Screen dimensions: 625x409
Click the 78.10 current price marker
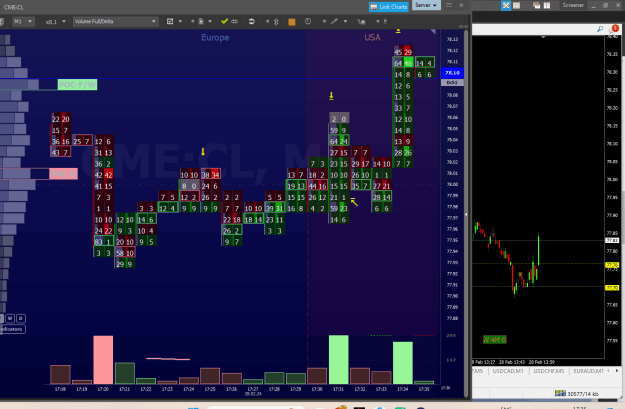click(452, 73)
